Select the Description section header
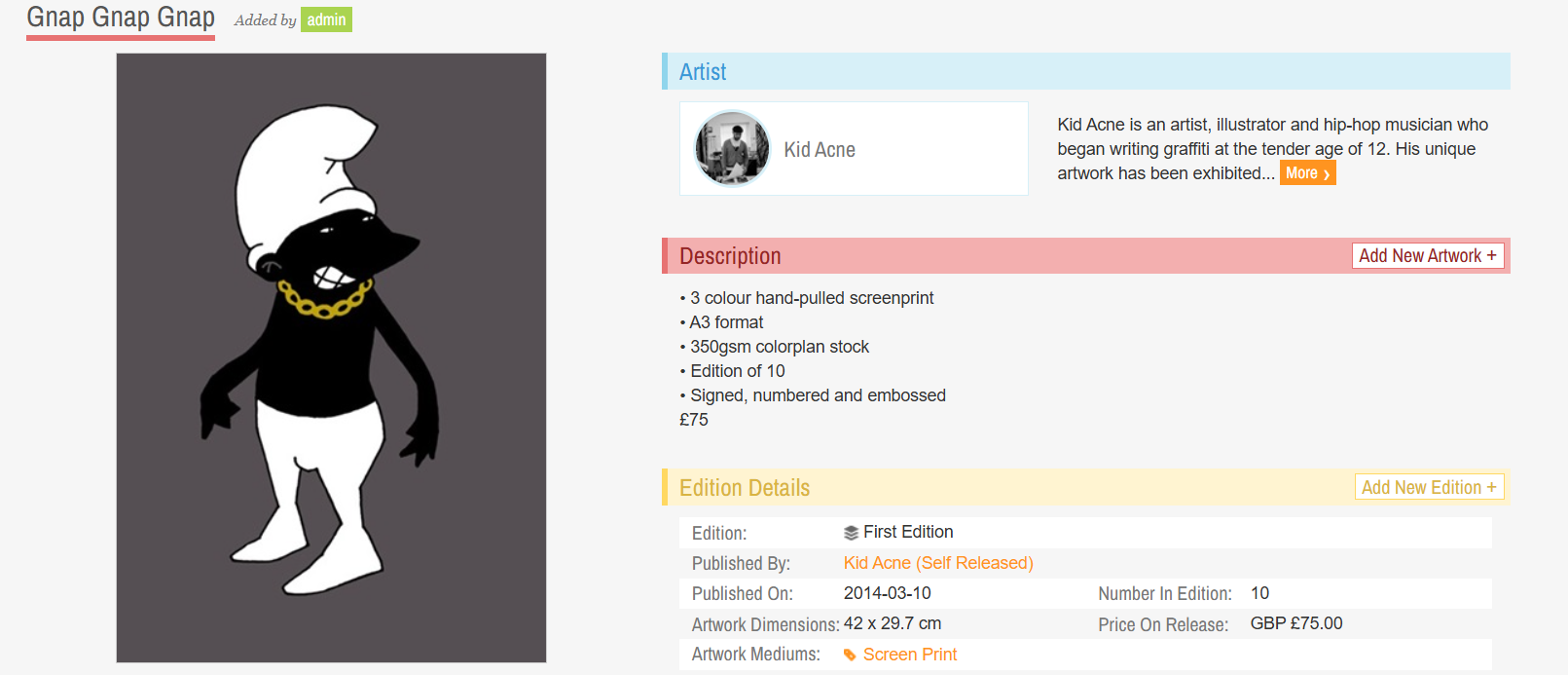The image size is (1568, 675). point(1086,256)
